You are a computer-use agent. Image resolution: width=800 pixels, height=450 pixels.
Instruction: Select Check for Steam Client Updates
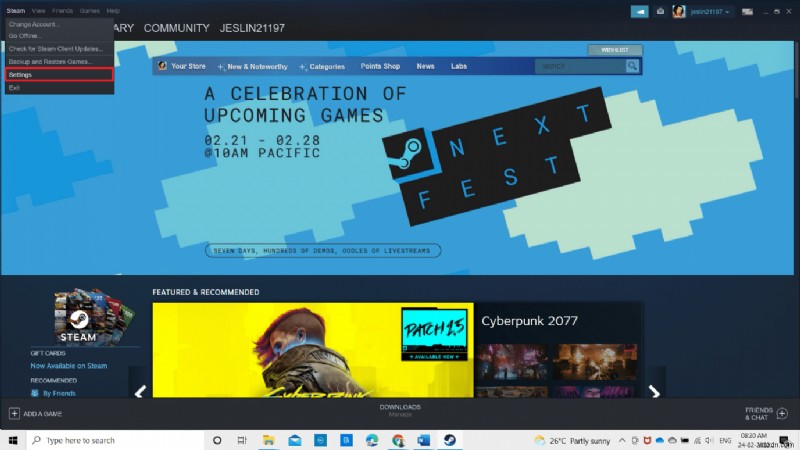(59, 49)
